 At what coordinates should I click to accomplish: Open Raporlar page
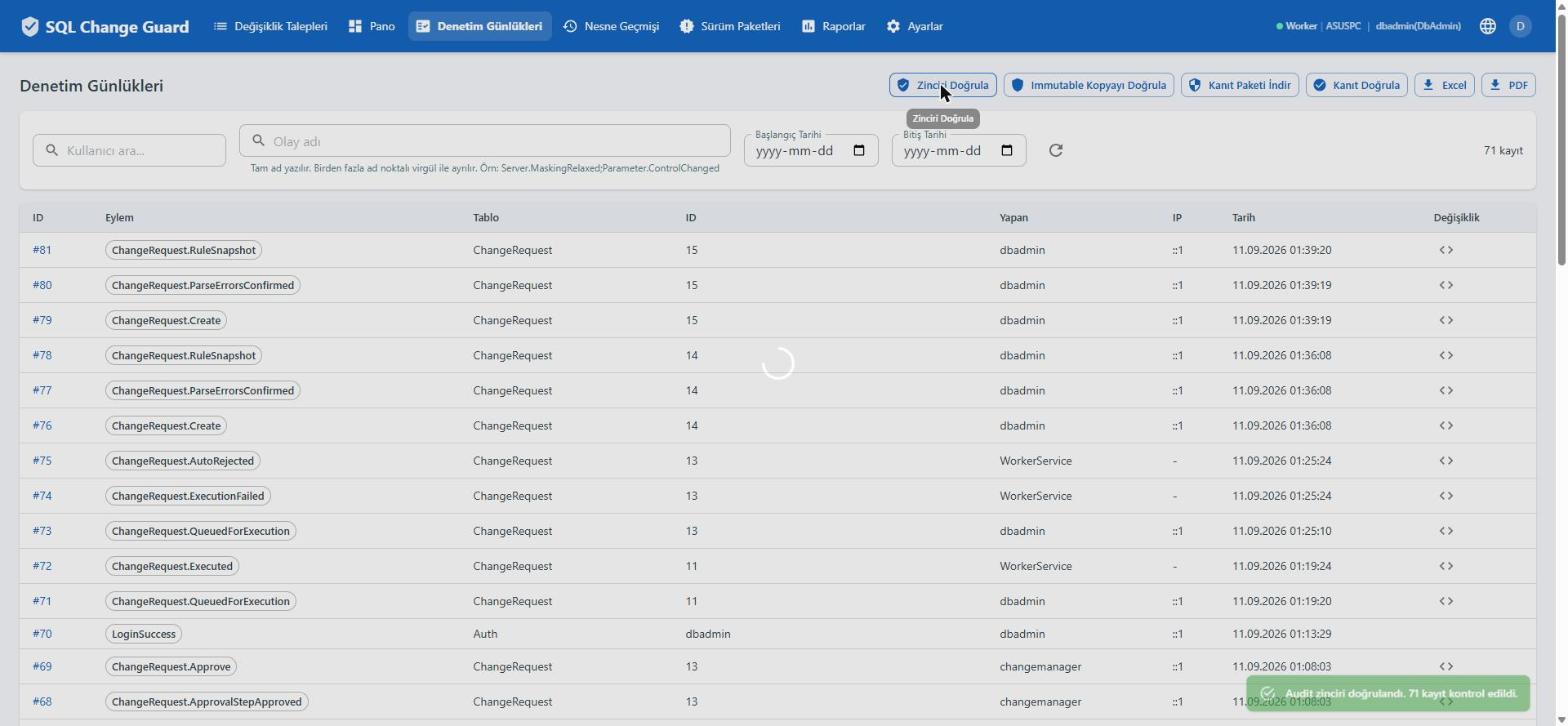tap(833, 27)
